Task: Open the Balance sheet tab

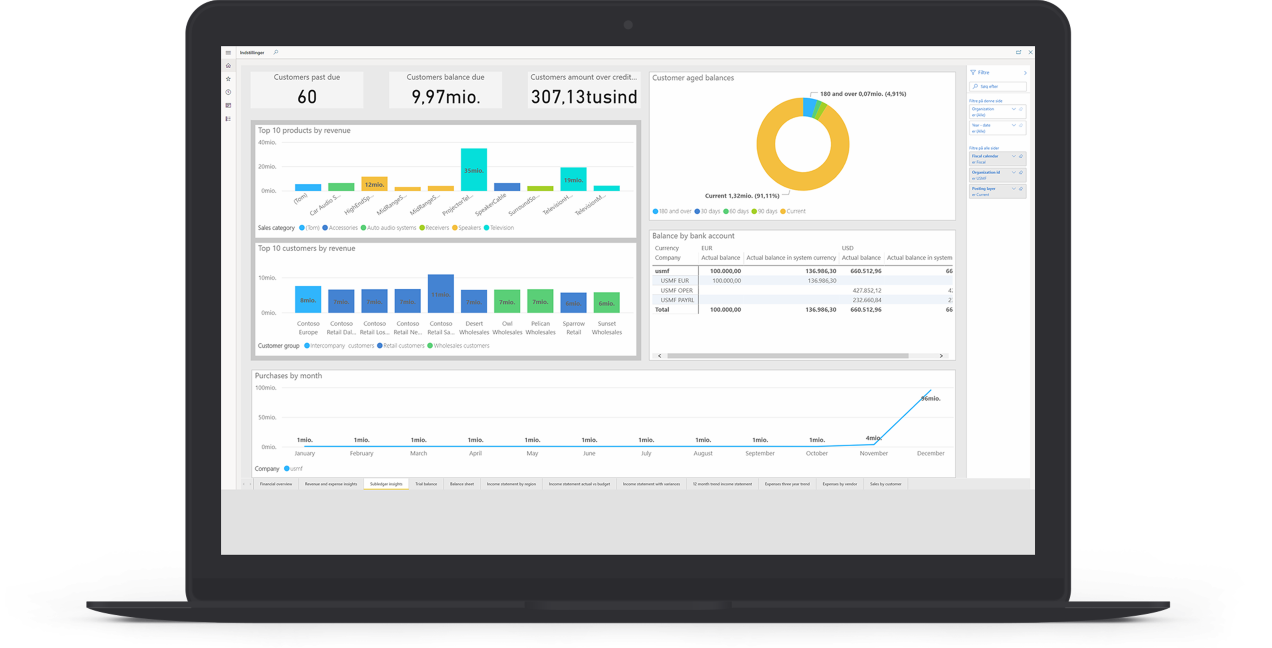Action: [x=462, y=484]
